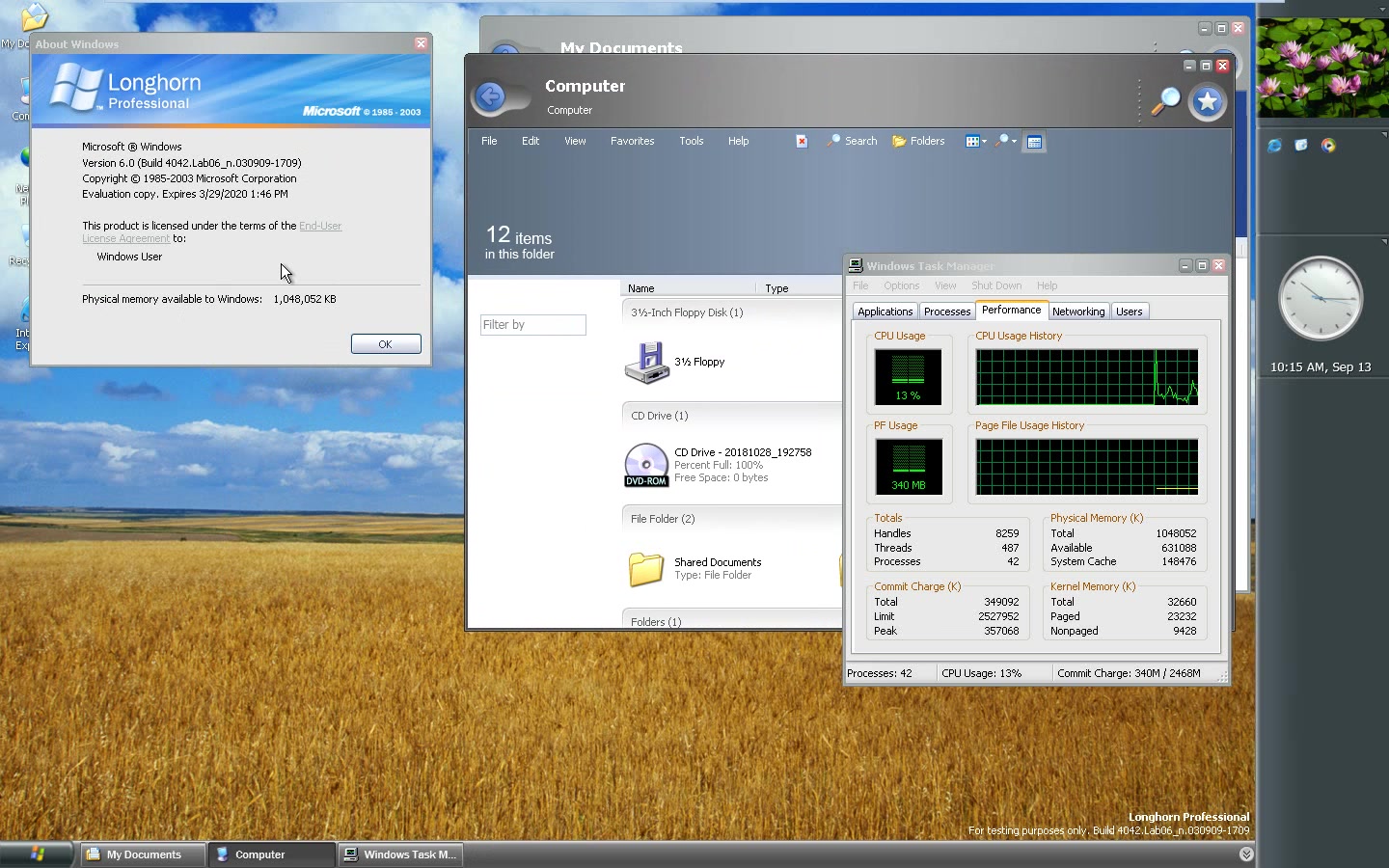Collapse the CD Drive (1) group header
Screen dimensions: 1389x868
[732, 416]
